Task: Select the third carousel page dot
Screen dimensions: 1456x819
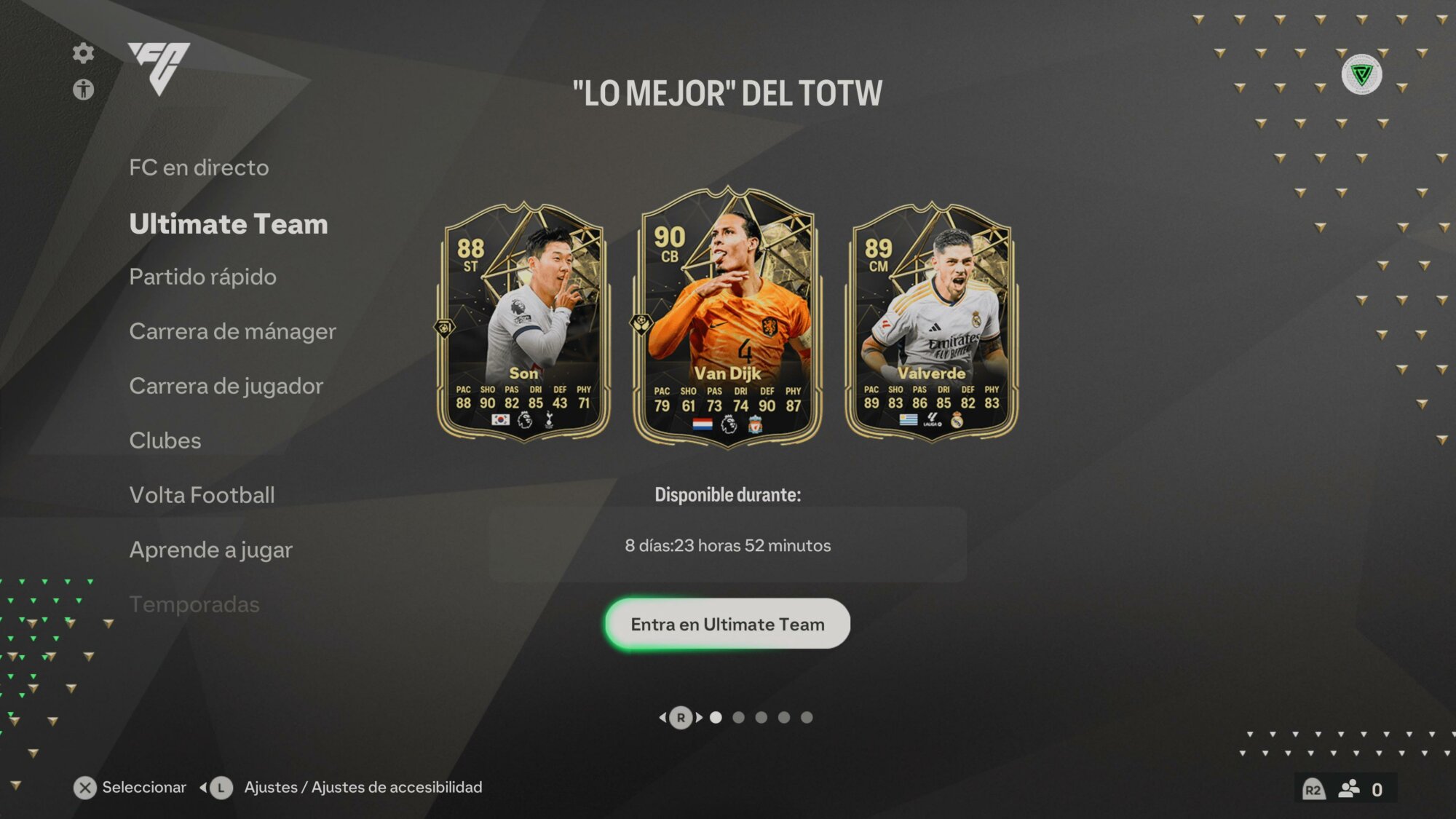Action: click(761, 717)
